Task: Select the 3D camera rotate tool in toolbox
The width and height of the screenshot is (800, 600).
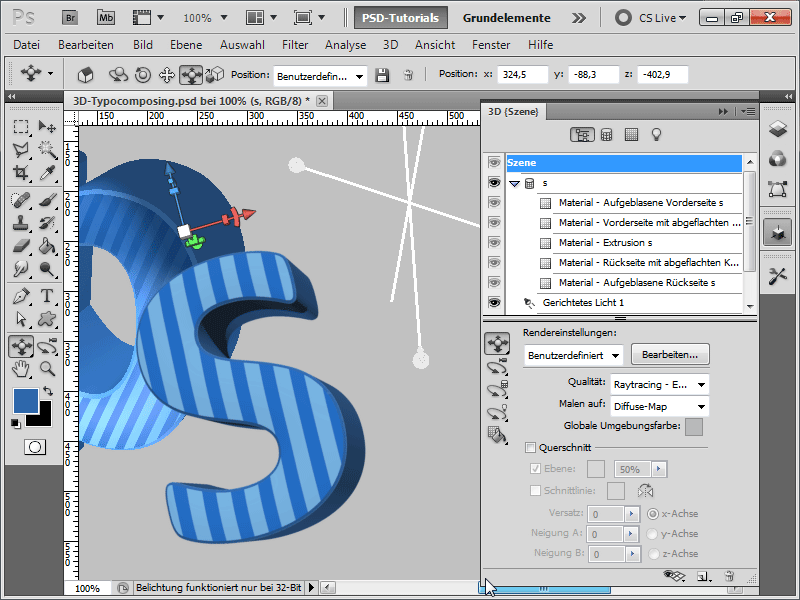Action: point(47,346)
